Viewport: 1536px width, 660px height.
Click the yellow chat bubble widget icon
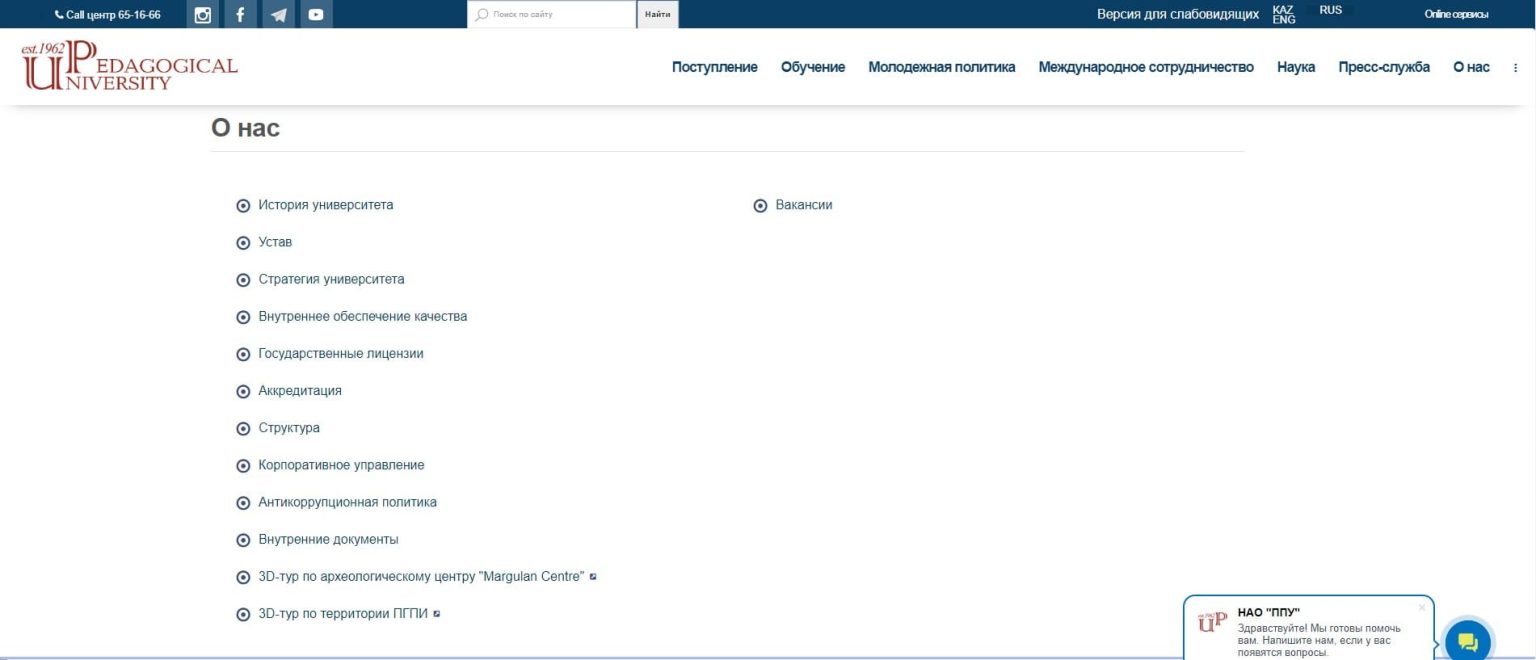click(x=1467, y=641)
